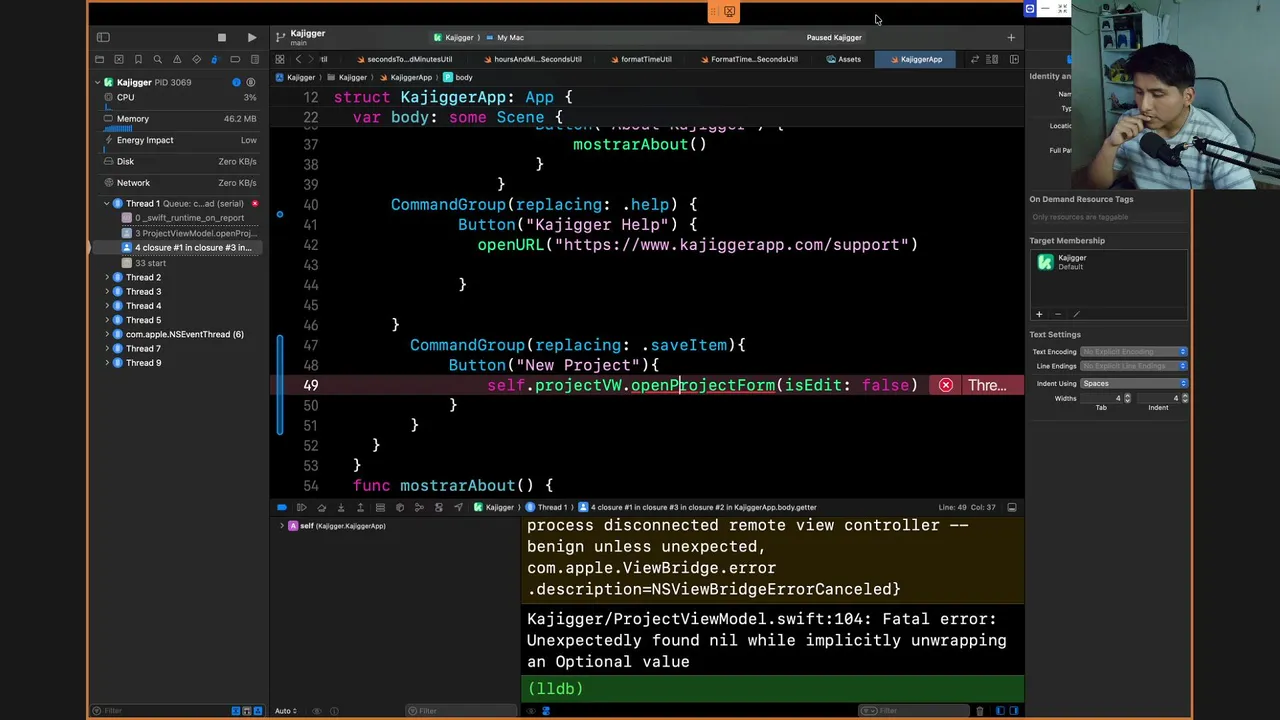Select stack frame 0 _swift_runtime_on_report
Viewport: 1280px width, 720px height.
pos(190,218)
